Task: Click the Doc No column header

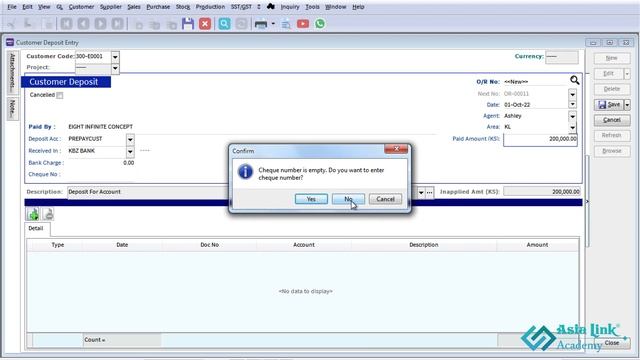Action: click(x=209, y=245)
